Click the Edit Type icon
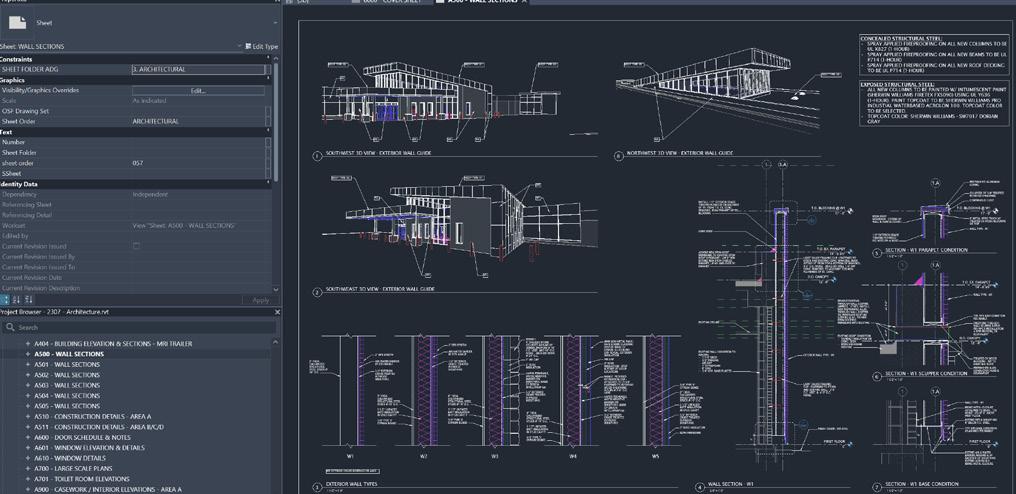Screen dimensions: 1016x494 tap(248, 46)
